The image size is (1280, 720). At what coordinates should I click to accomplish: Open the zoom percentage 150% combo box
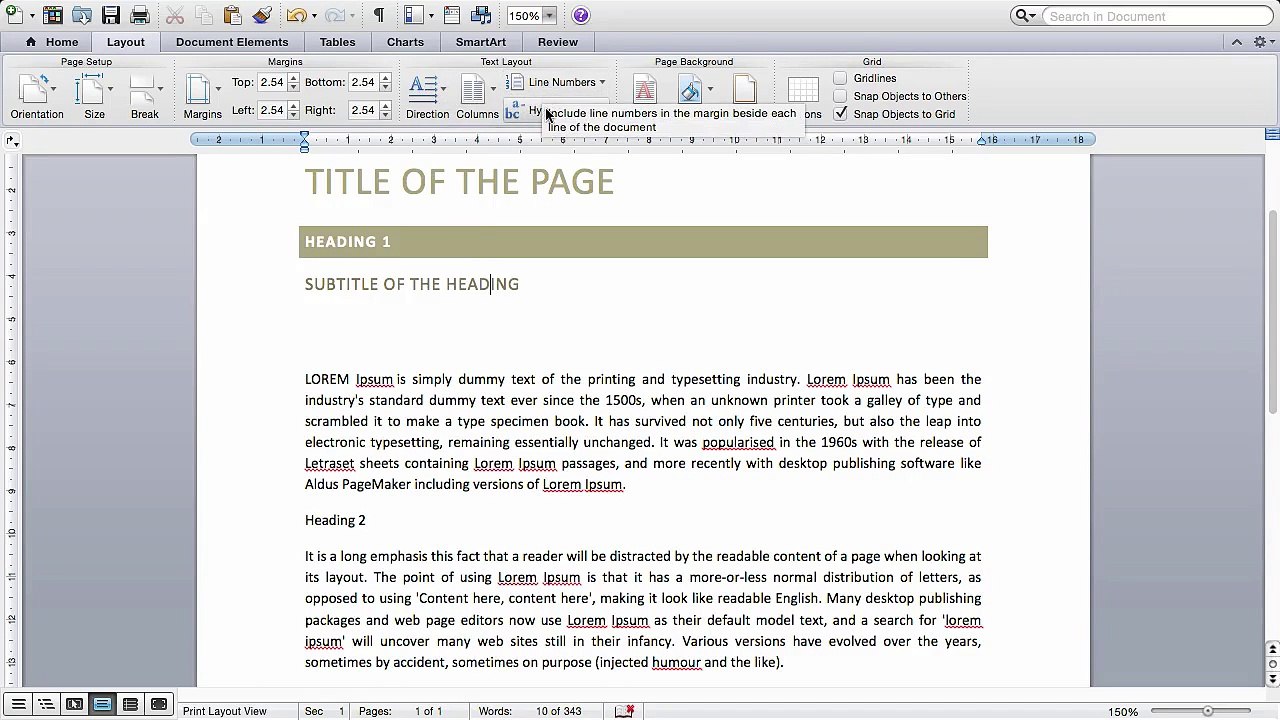click(531, 16)
